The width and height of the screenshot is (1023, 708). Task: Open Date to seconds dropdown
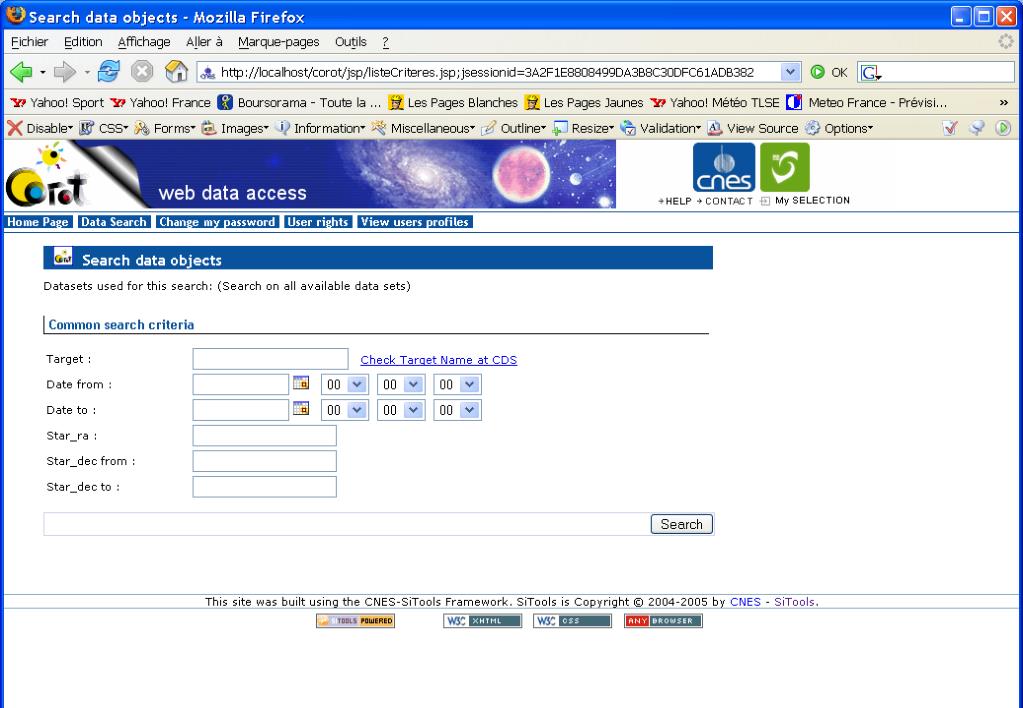457,410
